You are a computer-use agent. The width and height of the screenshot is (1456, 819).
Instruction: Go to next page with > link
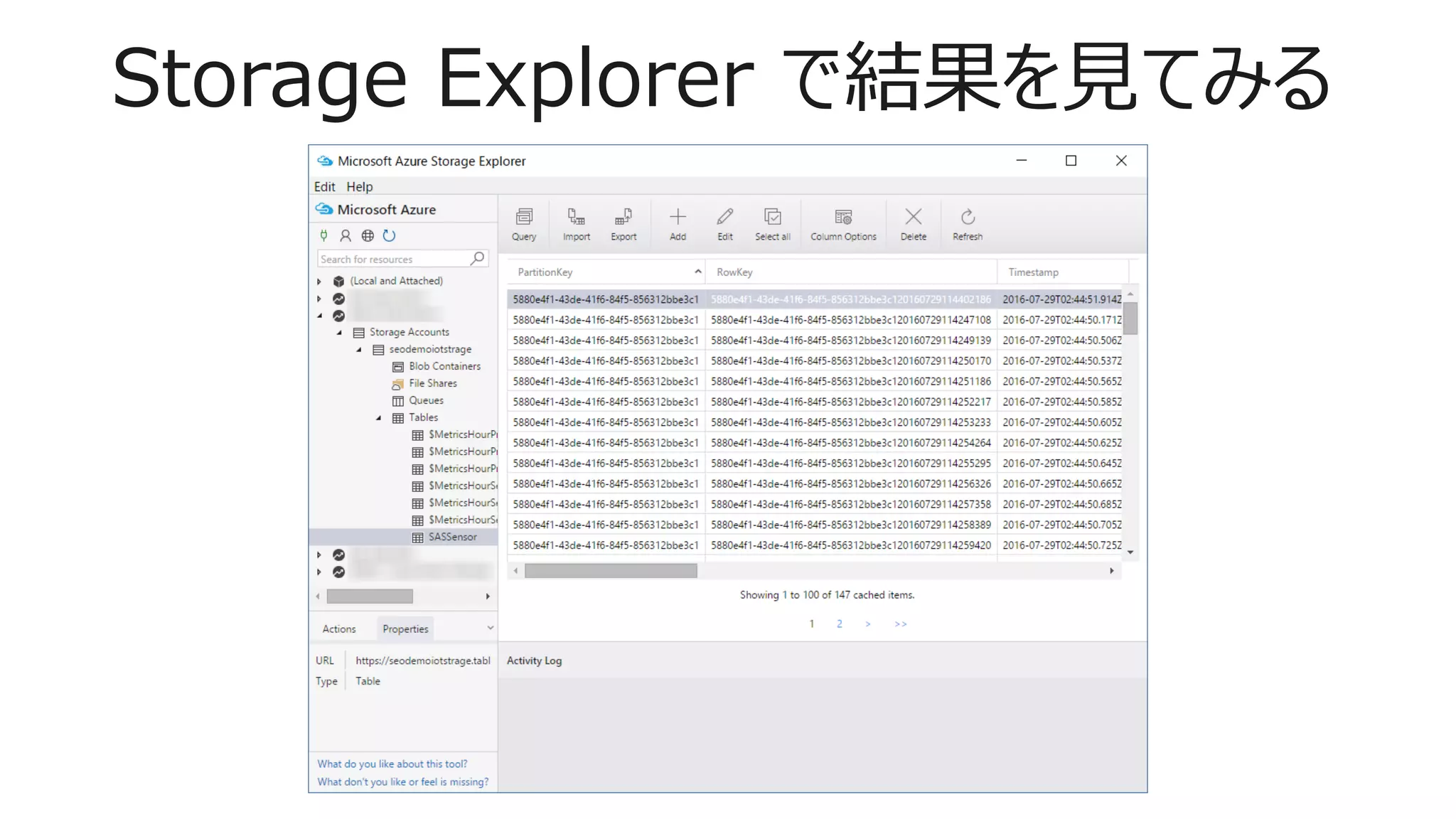[x=868, y=623]
